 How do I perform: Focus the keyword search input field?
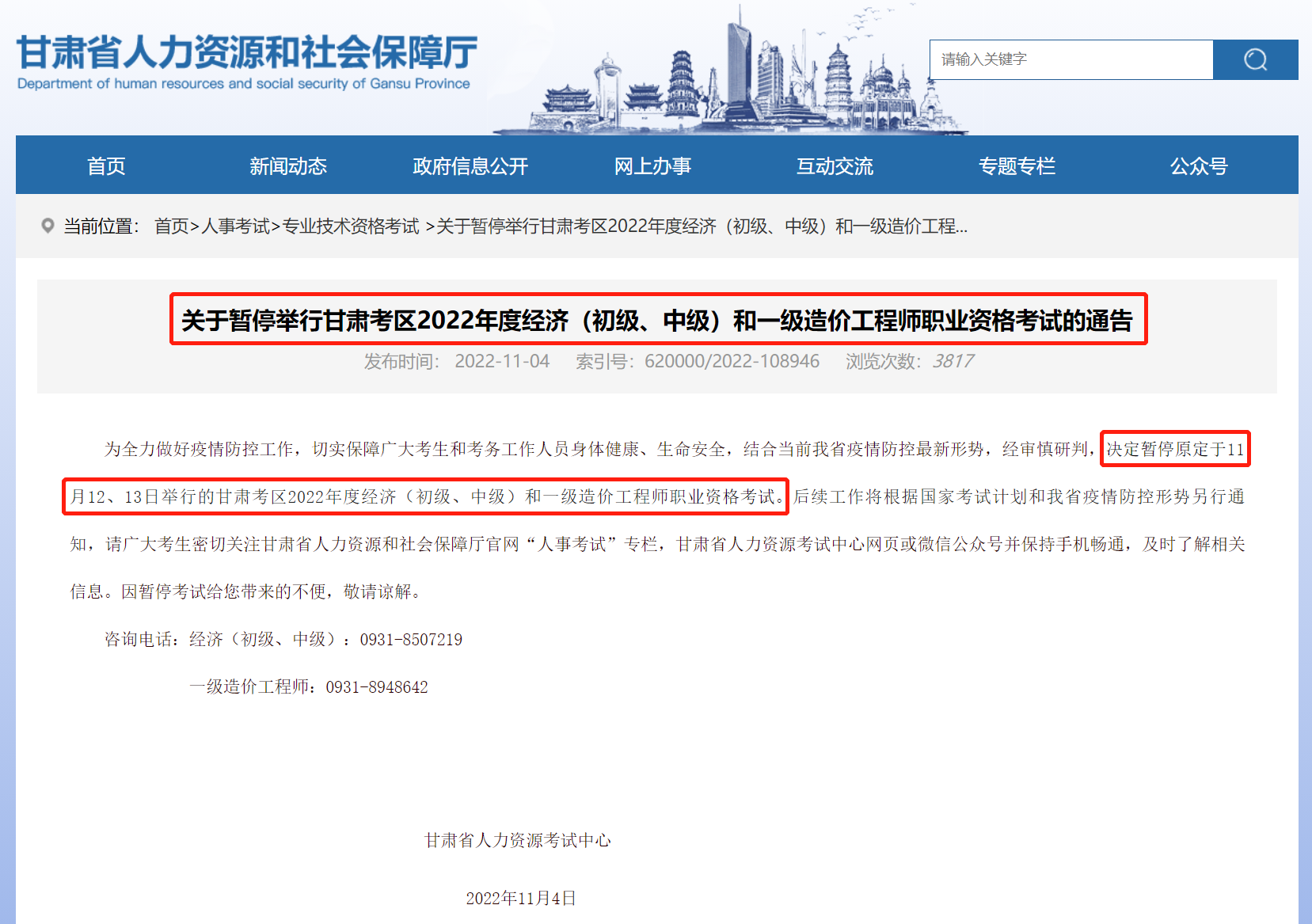click(x=1071, y=59)
